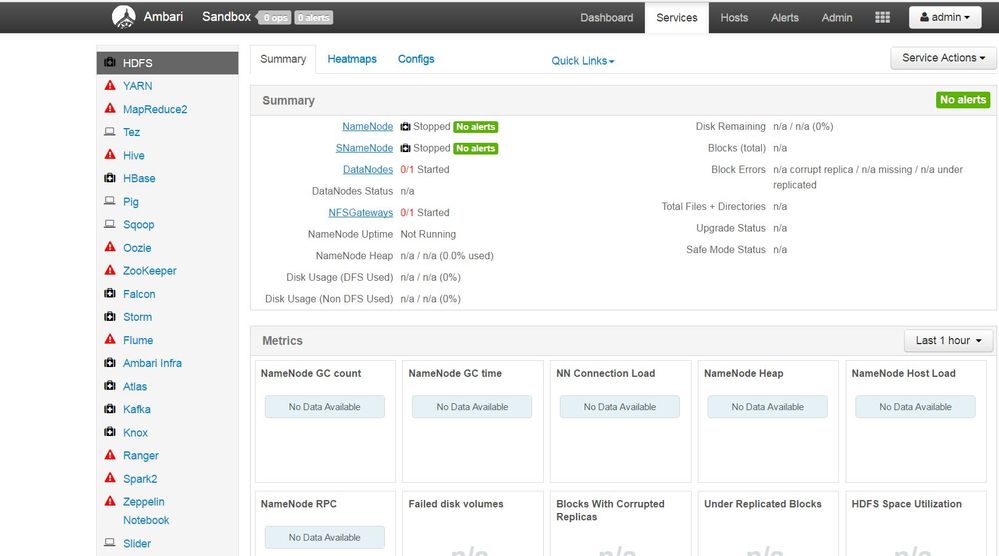The height and width of the screenshot is (556, 999).
Task: Open the admin user dropdown
Action: (x=945, y=17)
